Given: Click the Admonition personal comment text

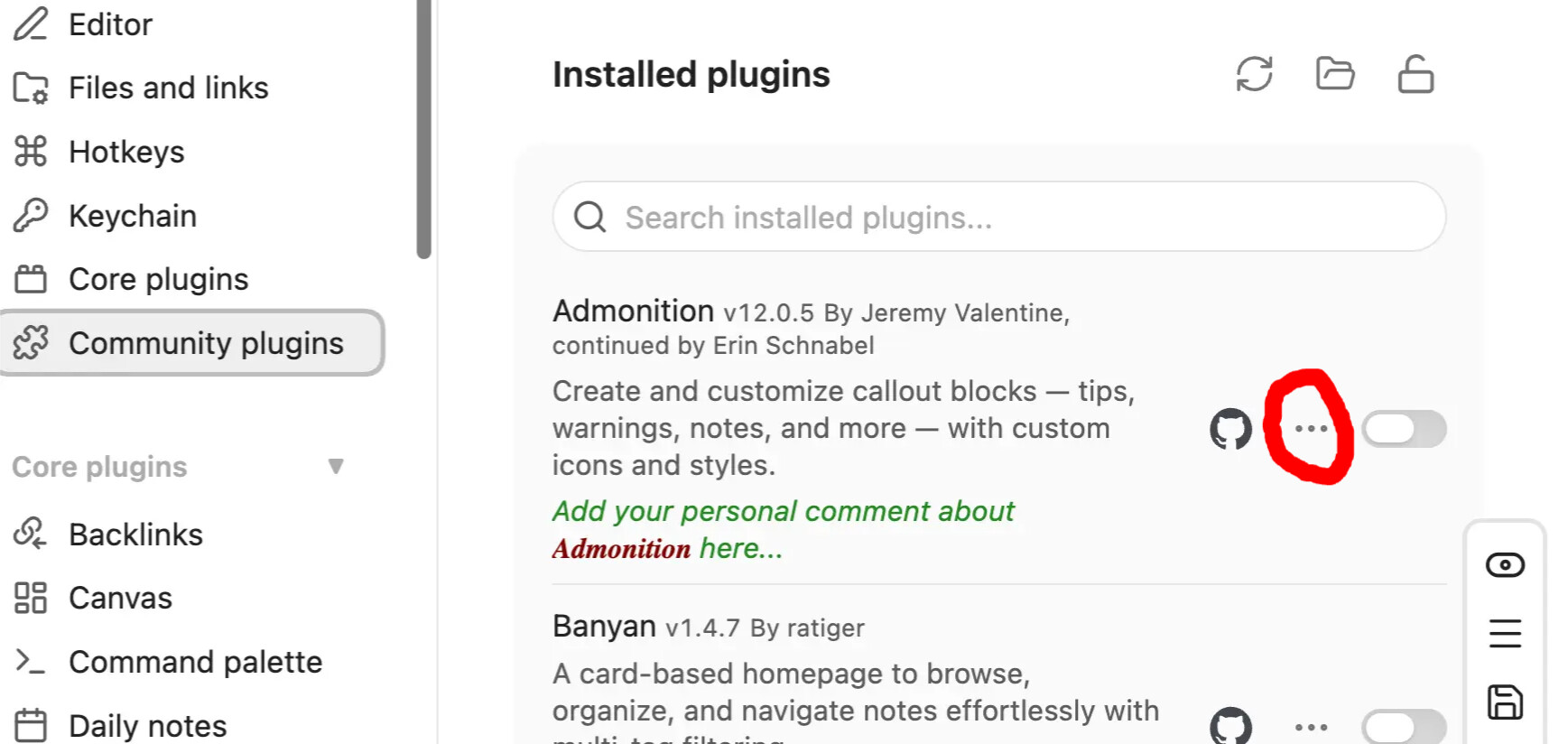Looking at the screenshot, I should tap(784, 529).
